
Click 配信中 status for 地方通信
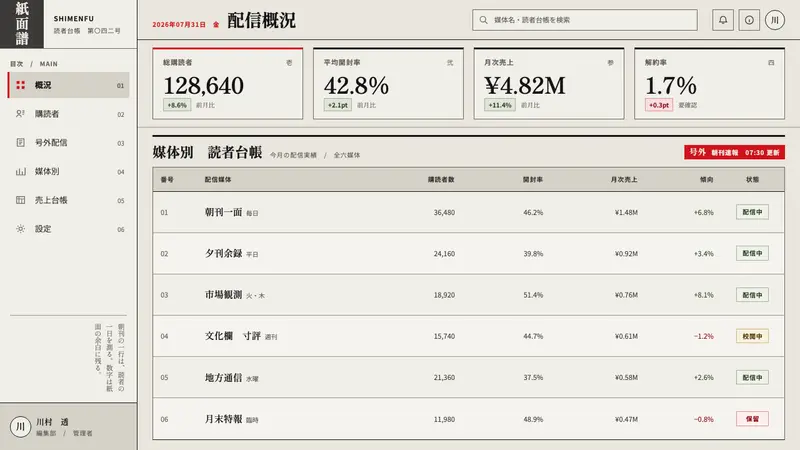click(x=752, y=378)
